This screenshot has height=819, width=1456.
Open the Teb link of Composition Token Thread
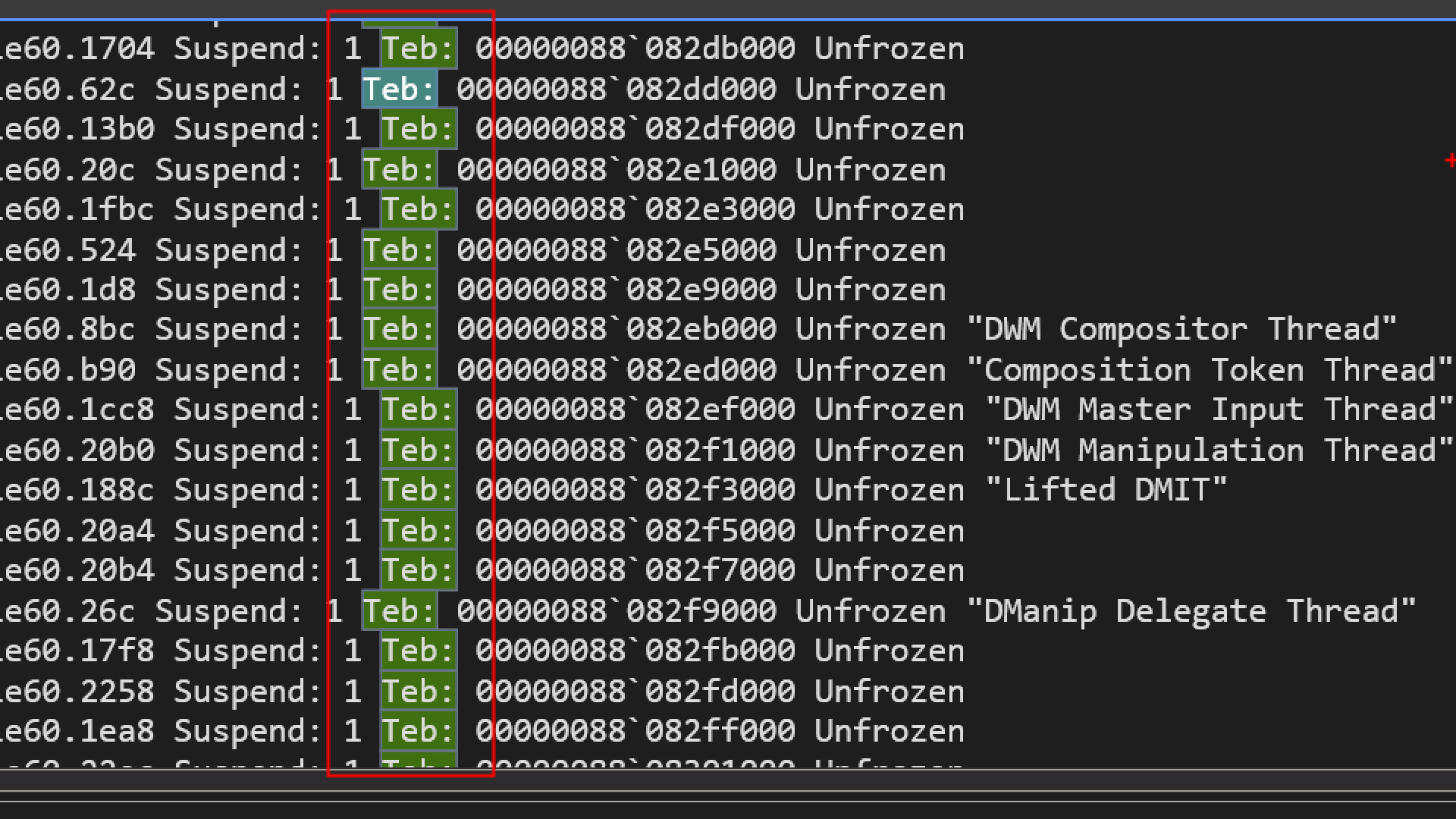[399, 371]
